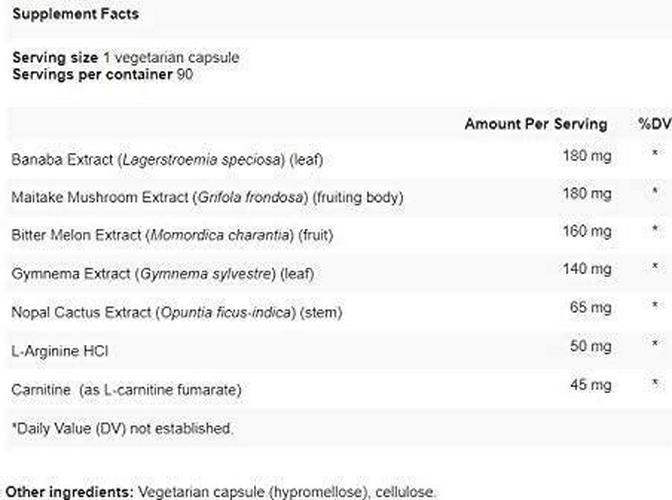
Task: Click the Servings per container line
Action: point(101,75)
